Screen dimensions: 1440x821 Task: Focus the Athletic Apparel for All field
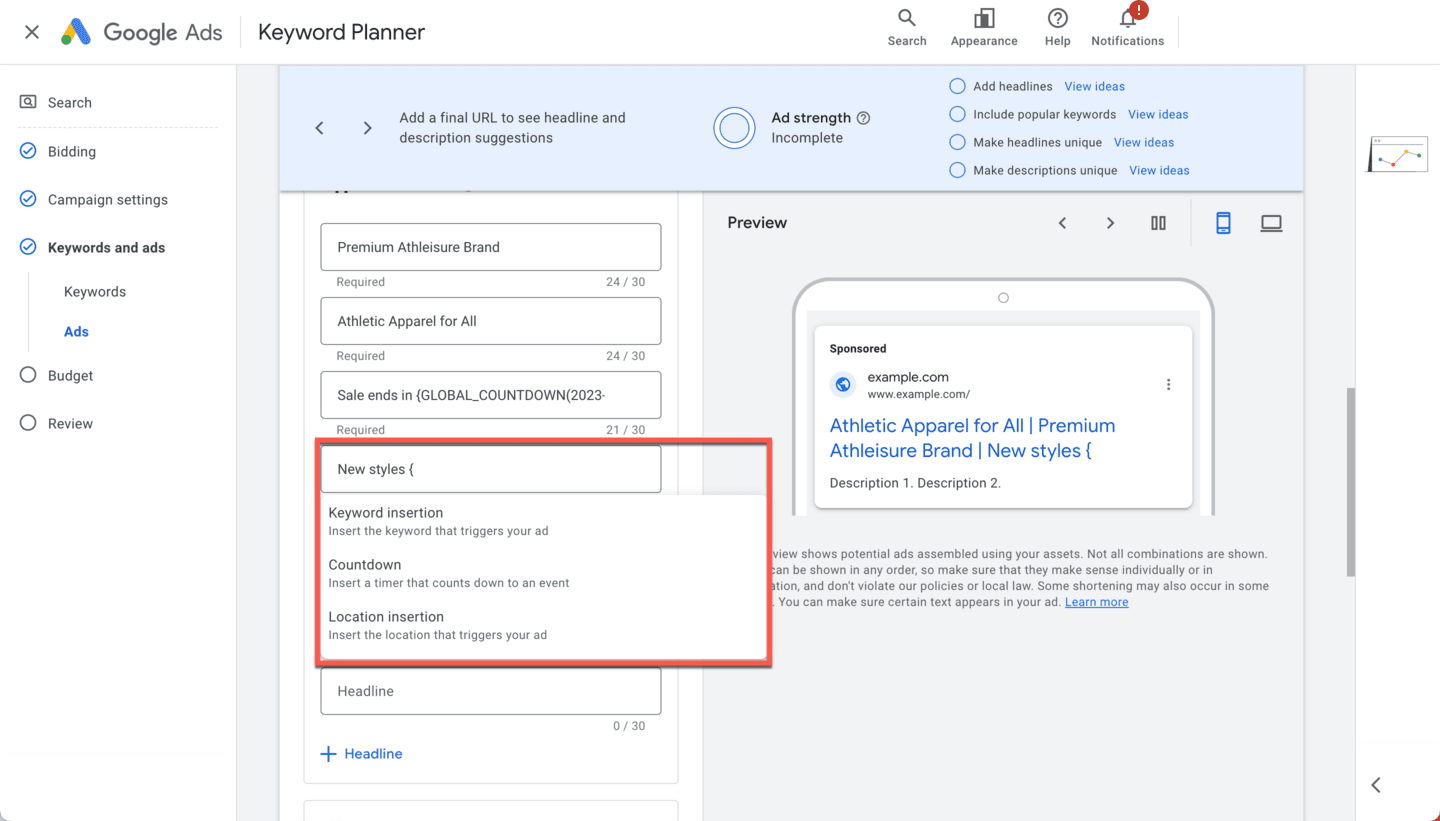point(491,321)
